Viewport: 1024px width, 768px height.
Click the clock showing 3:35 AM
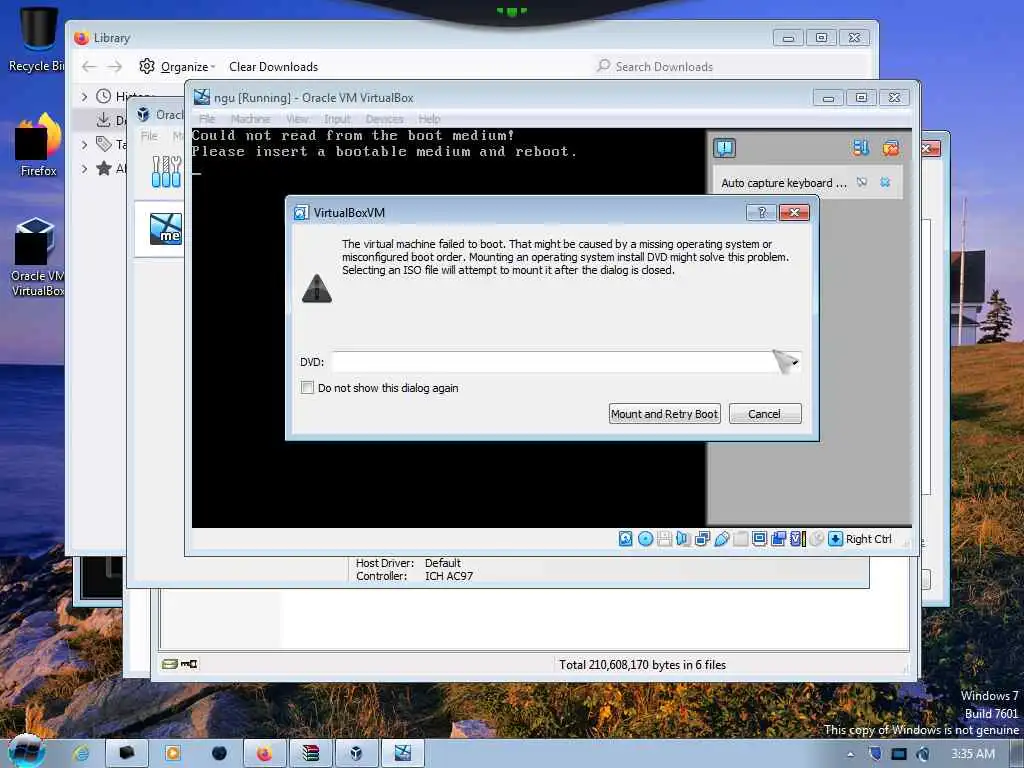972,754
